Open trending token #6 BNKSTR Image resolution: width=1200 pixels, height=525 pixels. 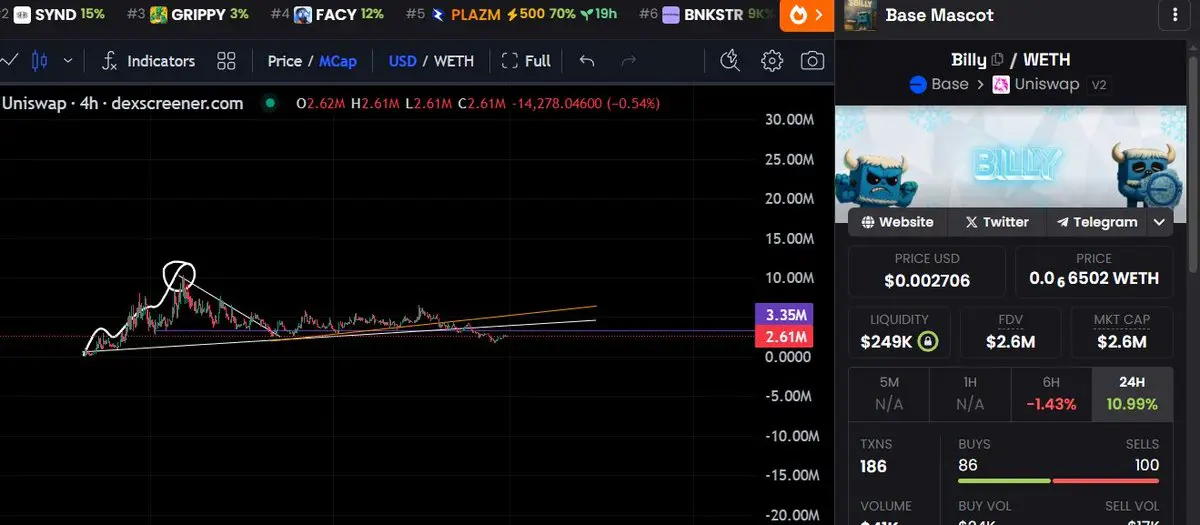[706, 15]
